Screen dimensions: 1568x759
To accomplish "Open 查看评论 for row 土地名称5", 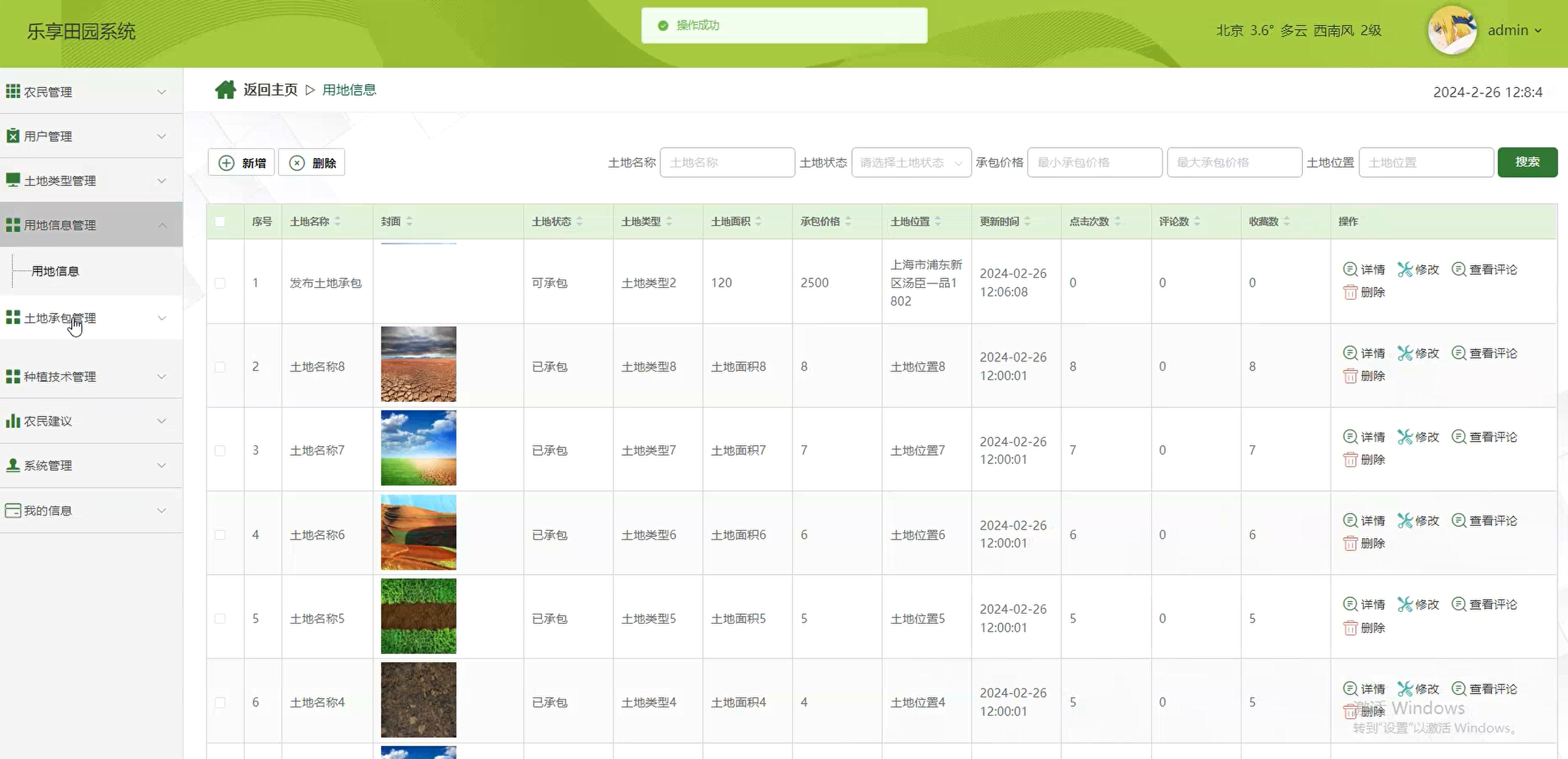I will point(1485,604).
